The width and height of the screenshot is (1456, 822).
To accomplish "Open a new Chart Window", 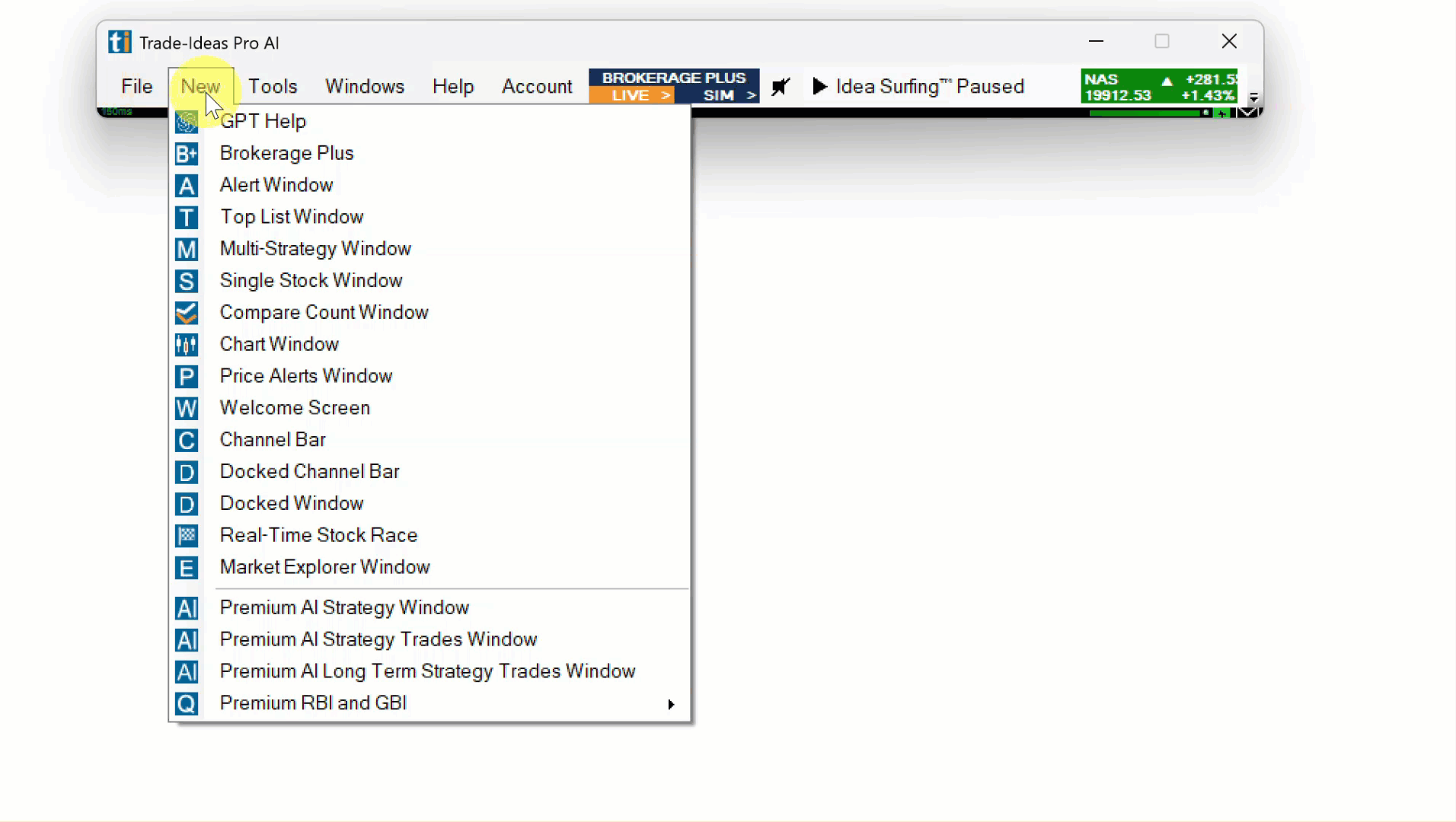I will (429, 345).
